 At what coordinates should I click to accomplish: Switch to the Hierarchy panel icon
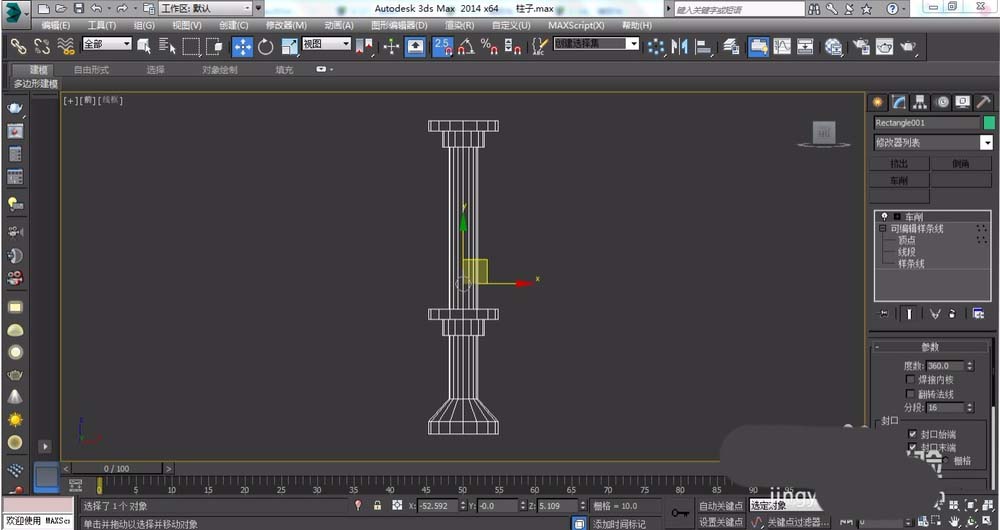(919, 102)
